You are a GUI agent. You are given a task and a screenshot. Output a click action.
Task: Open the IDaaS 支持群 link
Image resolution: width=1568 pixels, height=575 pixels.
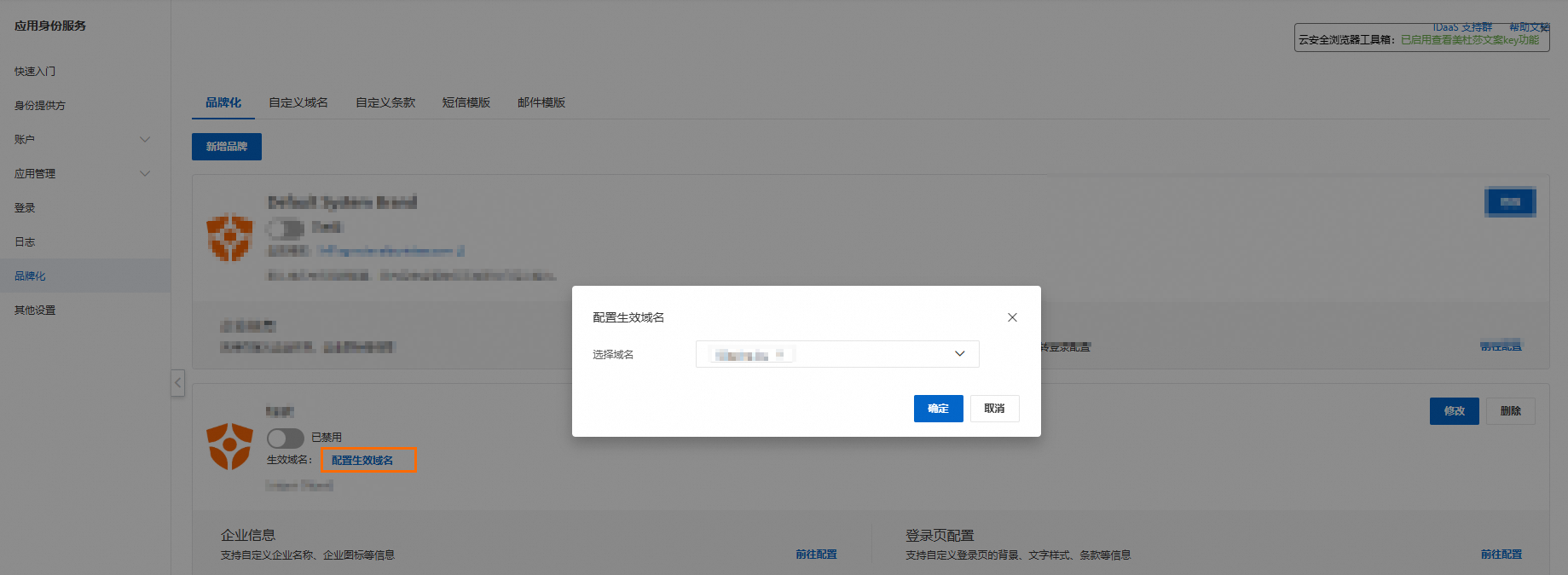(x=1462, y=27)
